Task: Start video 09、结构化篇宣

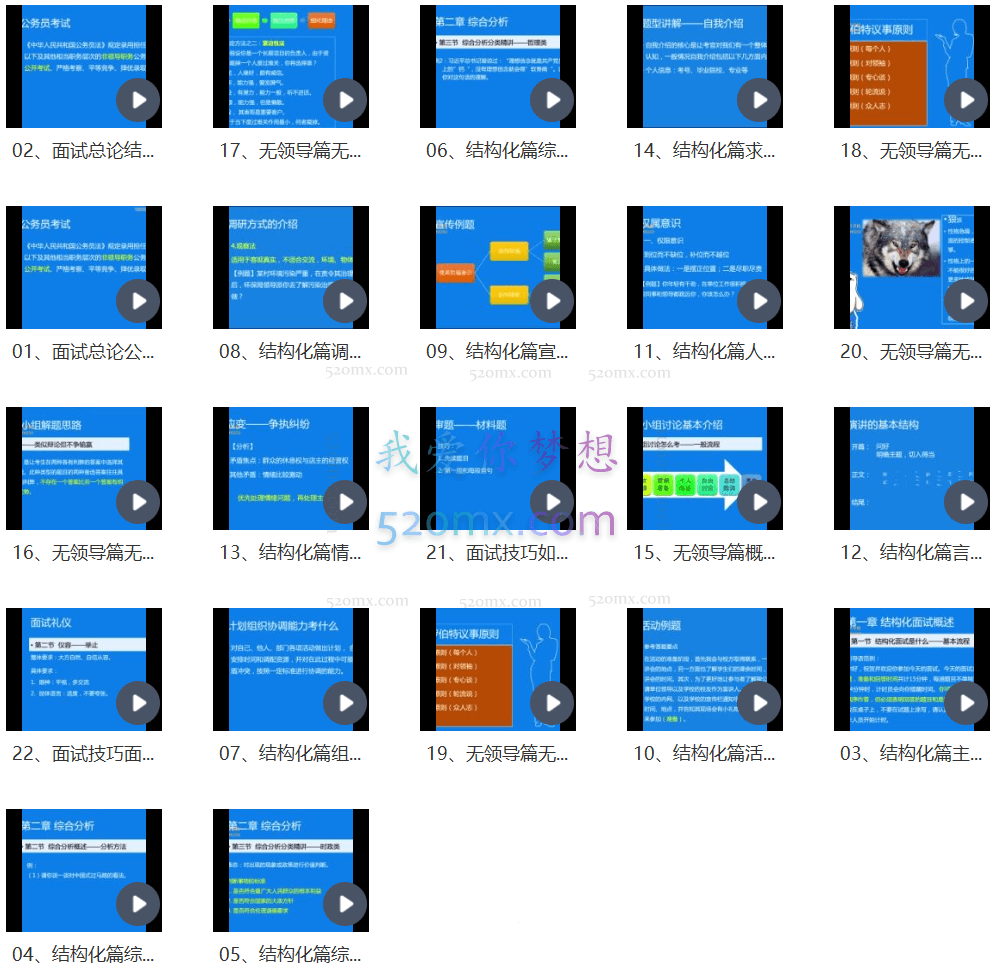Action: 552,301
